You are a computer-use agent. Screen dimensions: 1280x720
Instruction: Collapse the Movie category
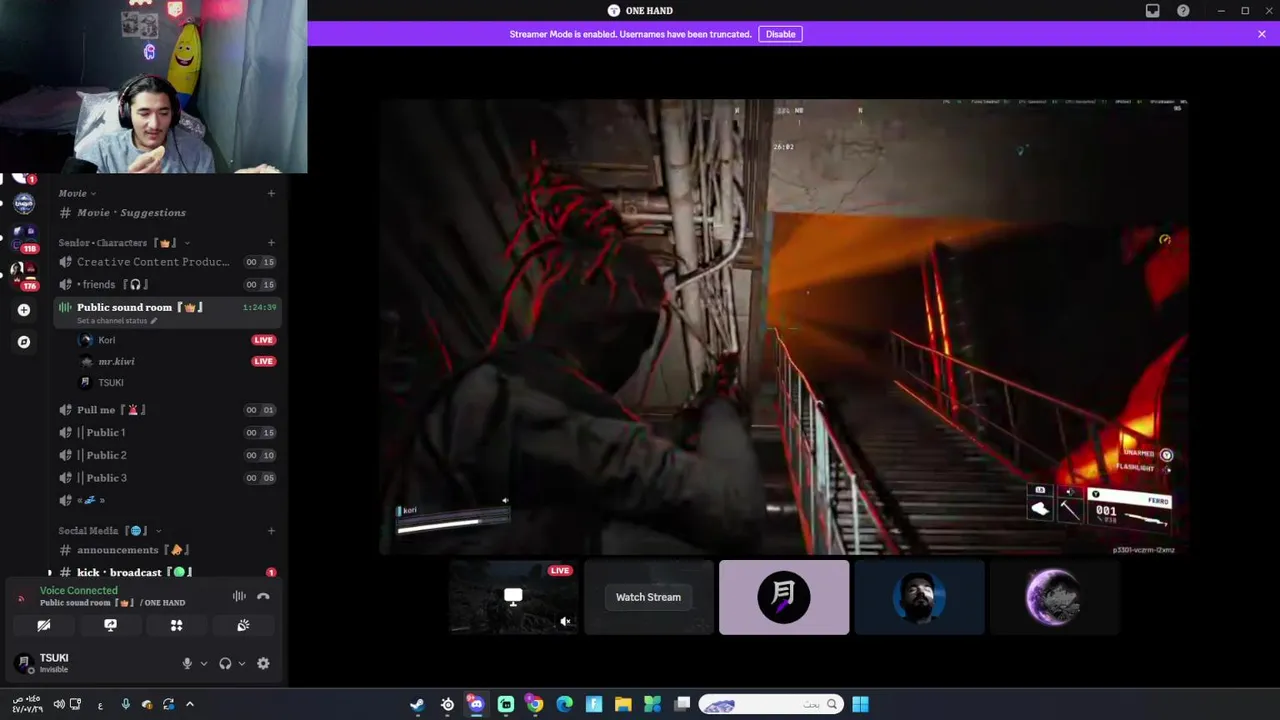(x=77, y=193)
